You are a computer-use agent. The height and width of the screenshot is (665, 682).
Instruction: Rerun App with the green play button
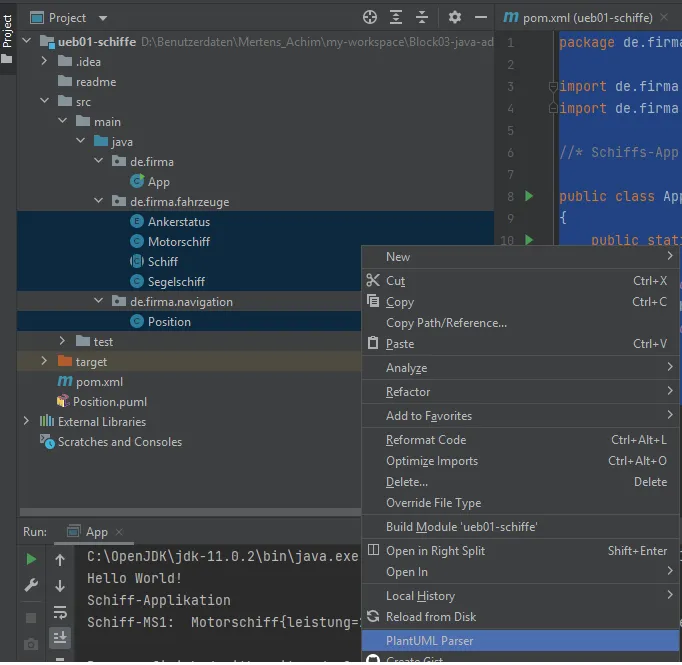[31, 559]
